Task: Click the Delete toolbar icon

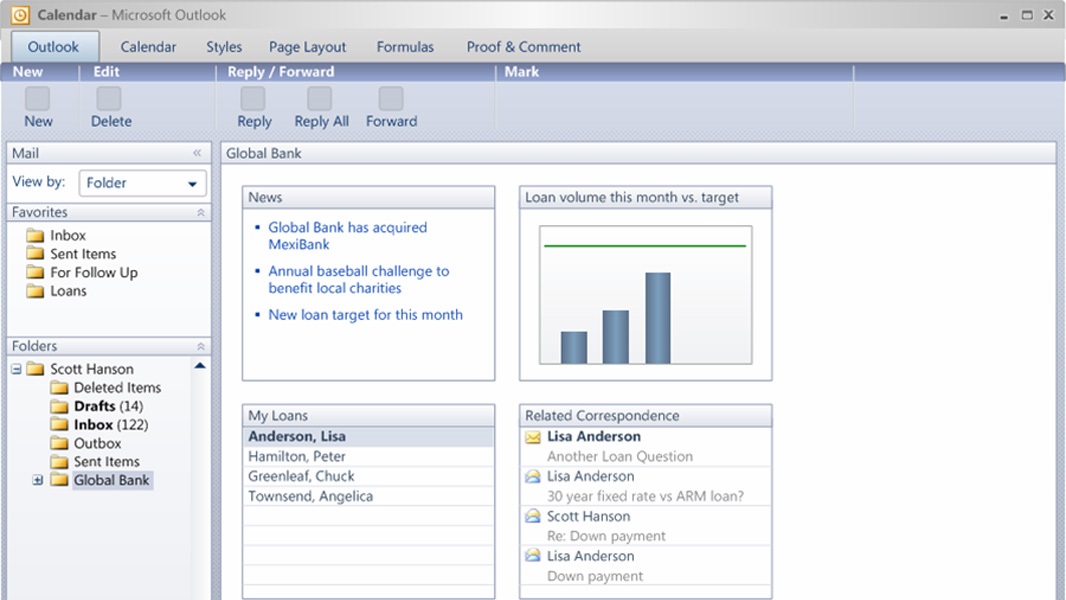Action: click(109, 98)
